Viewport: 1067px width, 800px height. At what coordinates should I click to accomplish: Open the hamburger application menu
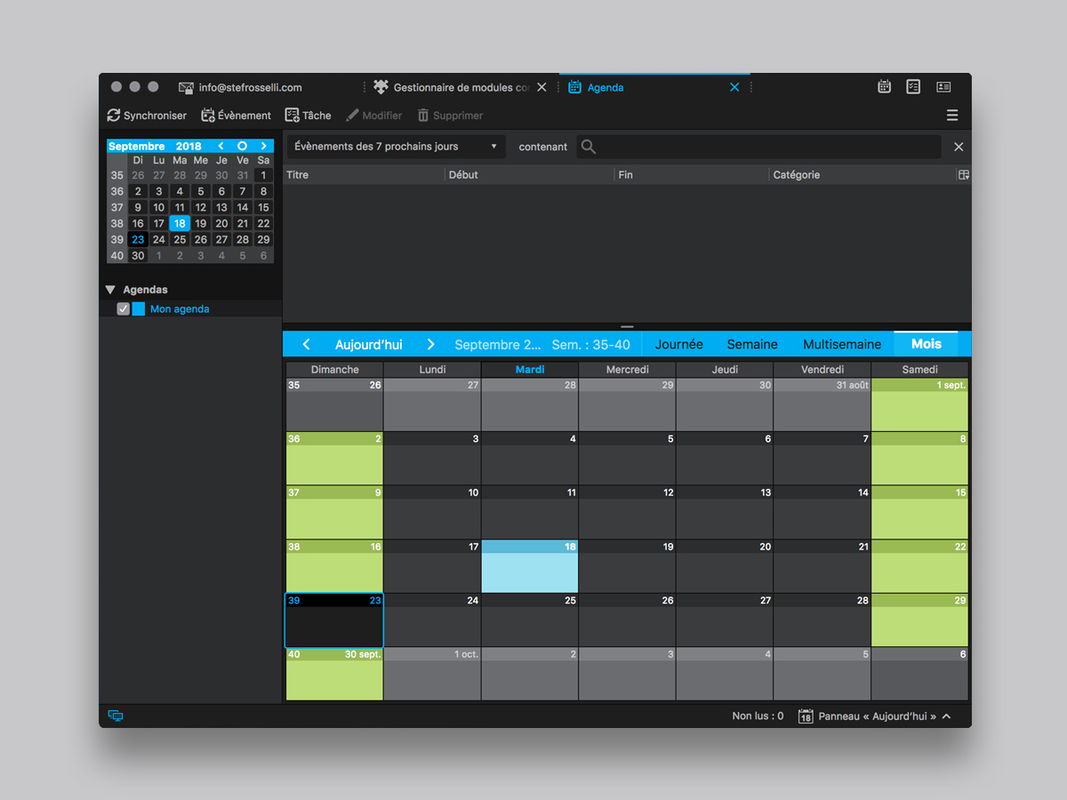[x=952, y=115]
